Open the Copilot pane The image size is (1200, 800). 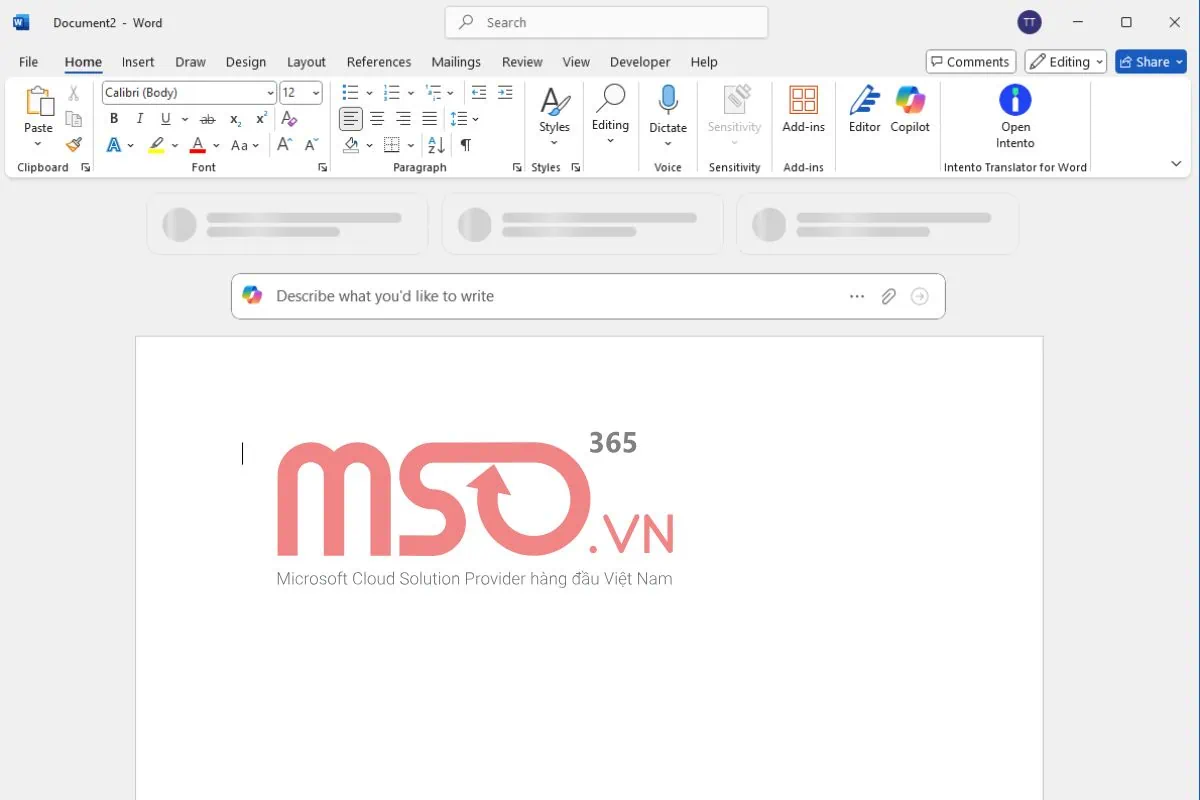pos(910,110)
